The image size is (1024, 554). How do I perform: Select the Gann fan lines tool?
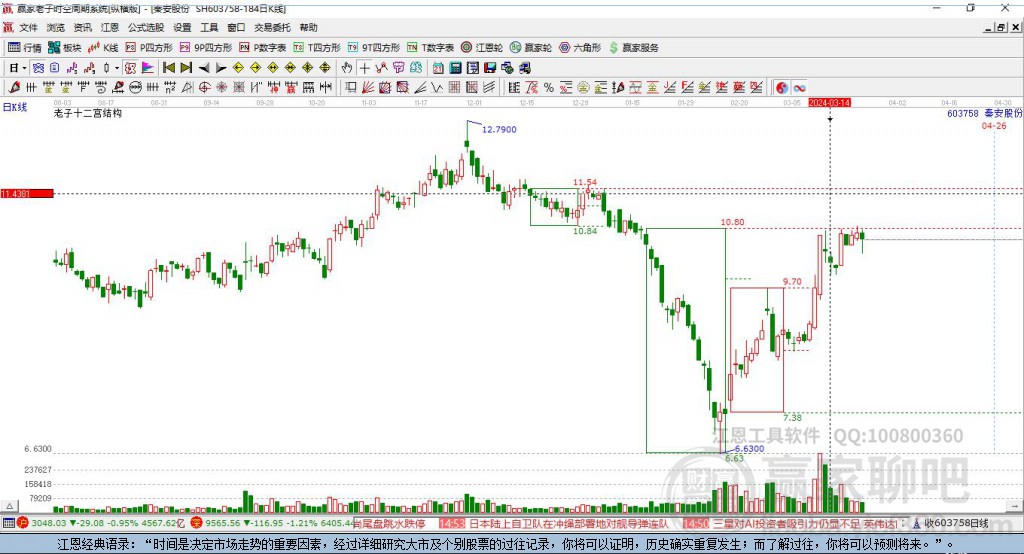tap(368, 88)
